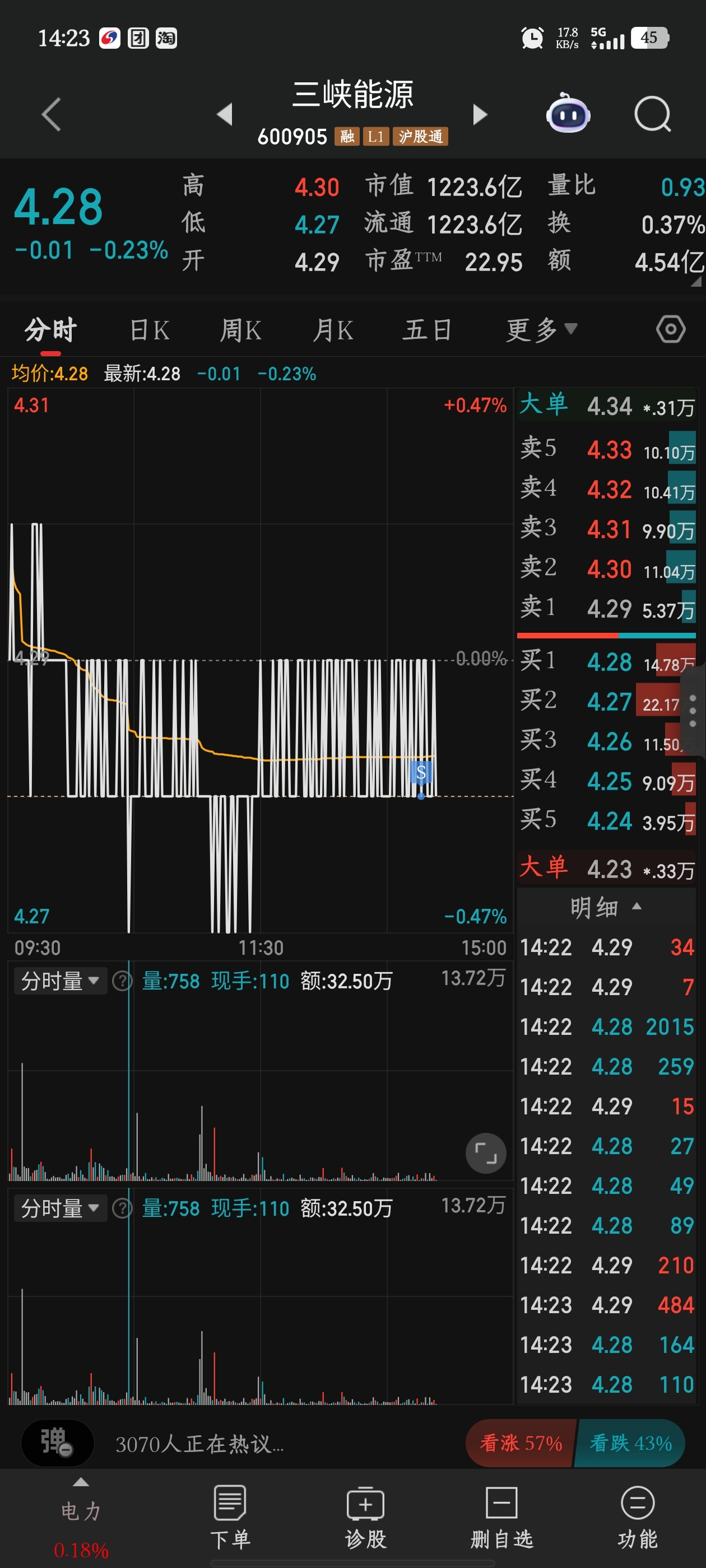Image resolution: width=706 pixels, height=1568 pixels.
Task: Expand chart to fullscreen icon
Action: (485, 1153)
